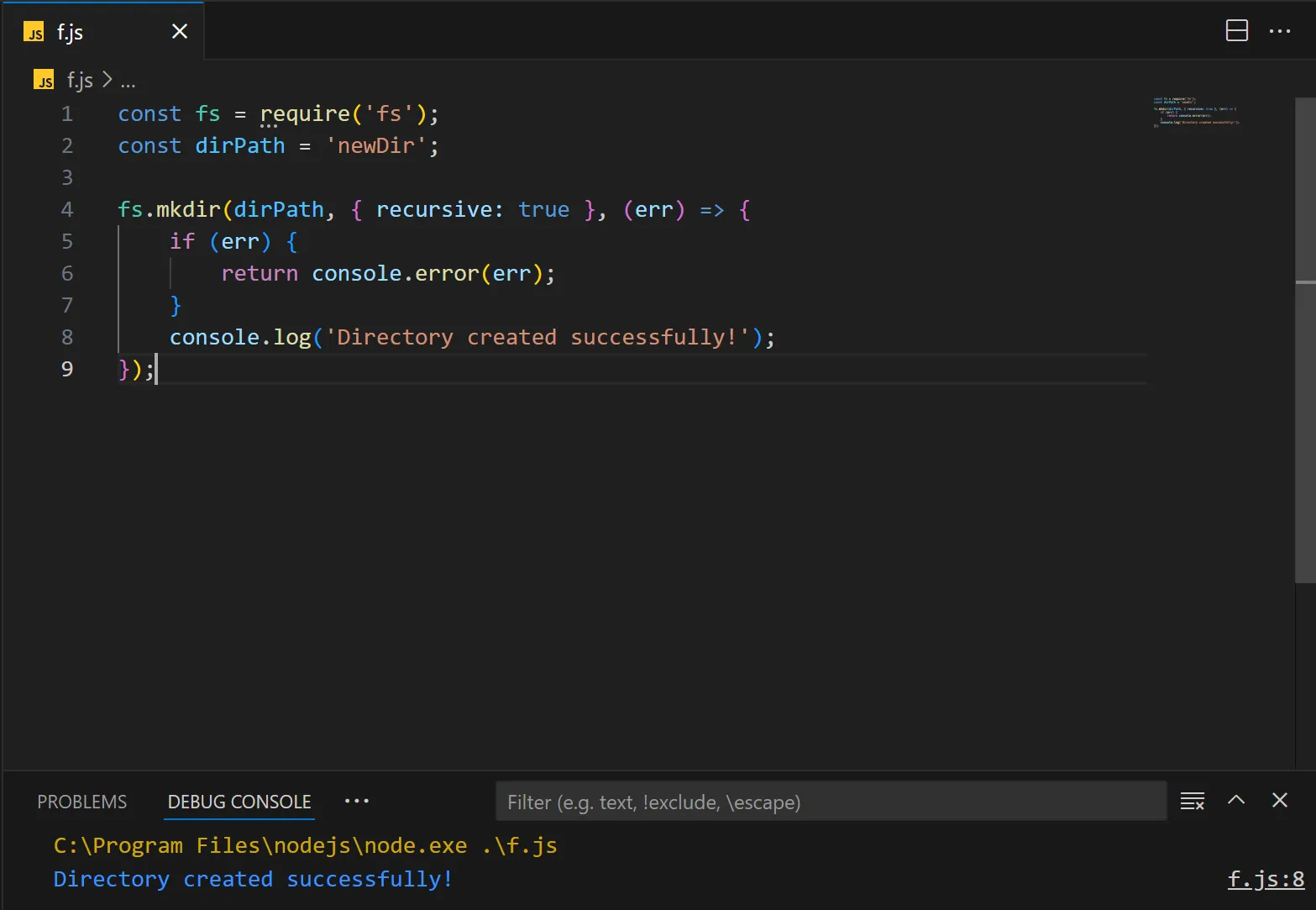
Task: Click the f.js breadcrumb item
Action: click(80, 81)
